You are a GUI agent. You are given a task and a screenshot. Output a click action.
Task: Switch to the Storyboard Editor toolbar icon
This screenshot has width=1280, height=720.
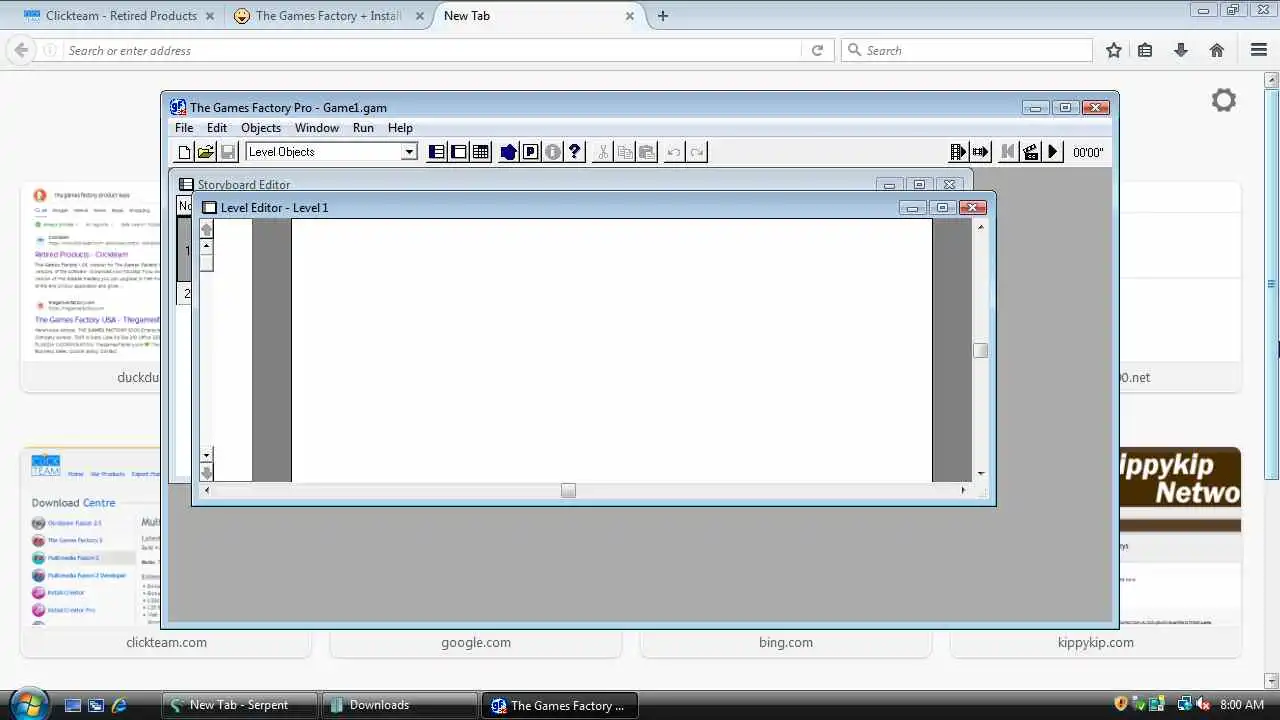(437, 152)
